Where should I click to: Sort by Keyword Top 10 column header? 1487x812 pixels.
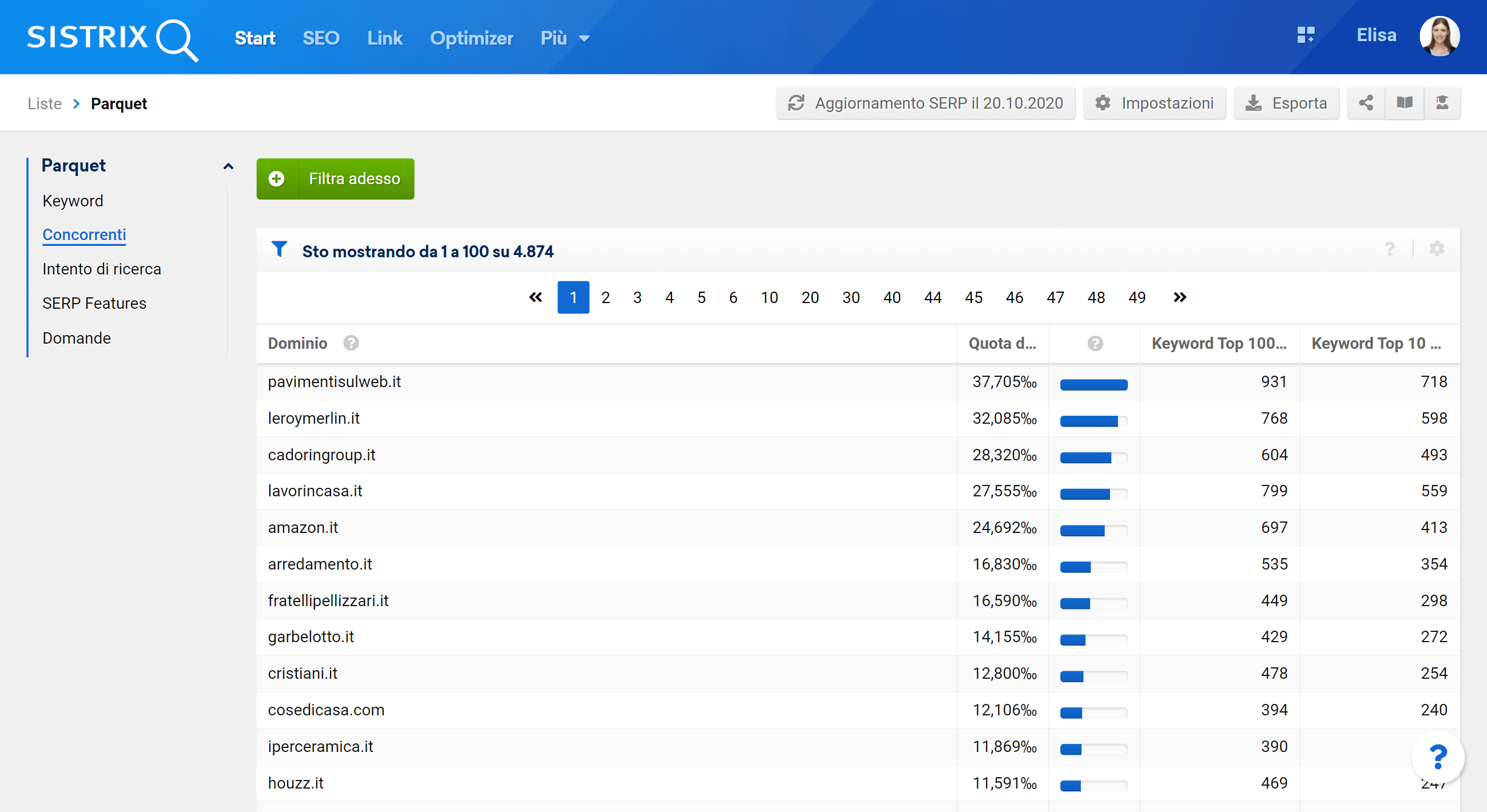pyautogui.click(x=1376, y=343)
